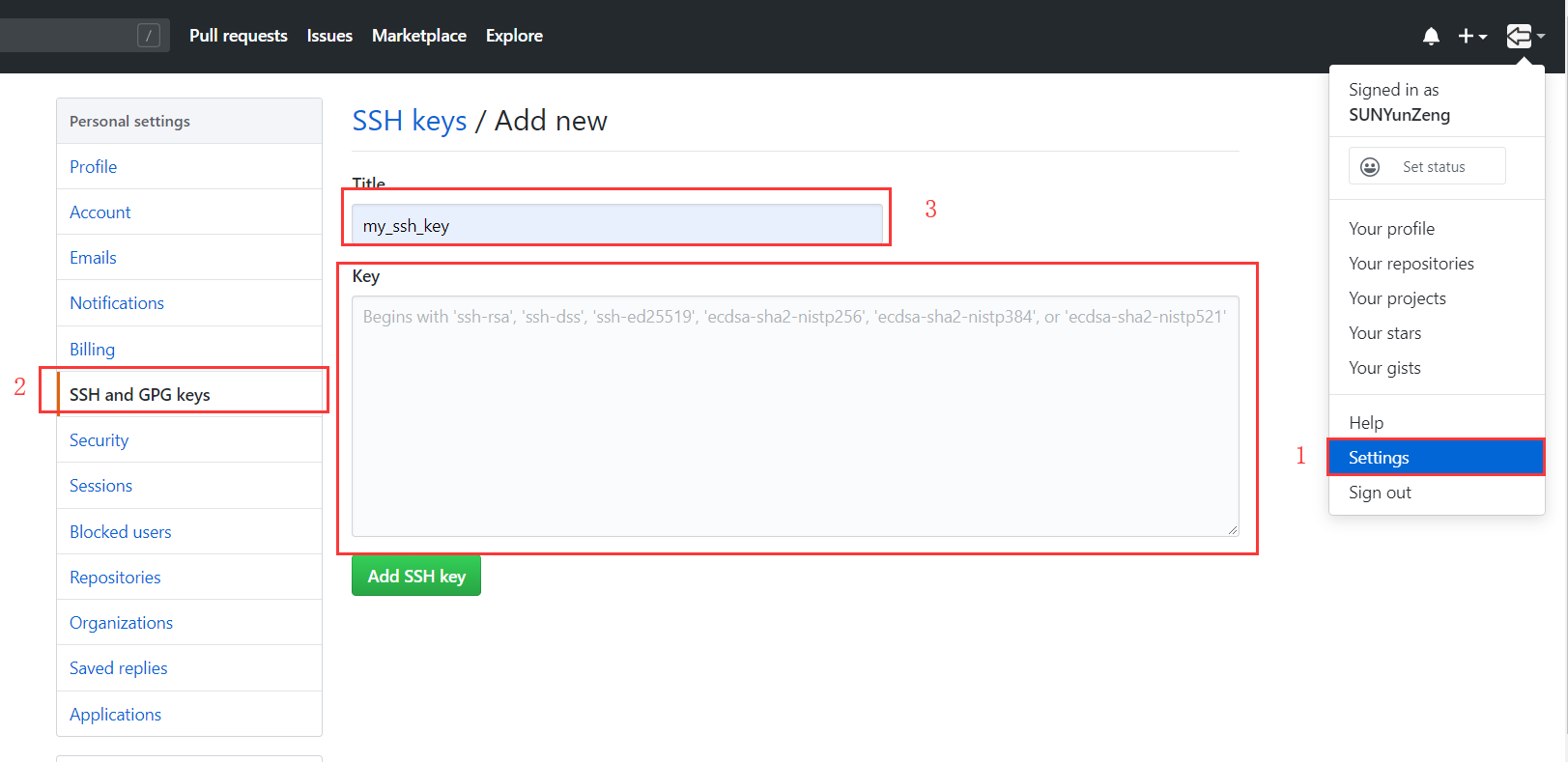Open Marketplace from the header
Viewport: 1568px width, 762px height.
coord(418,36)
